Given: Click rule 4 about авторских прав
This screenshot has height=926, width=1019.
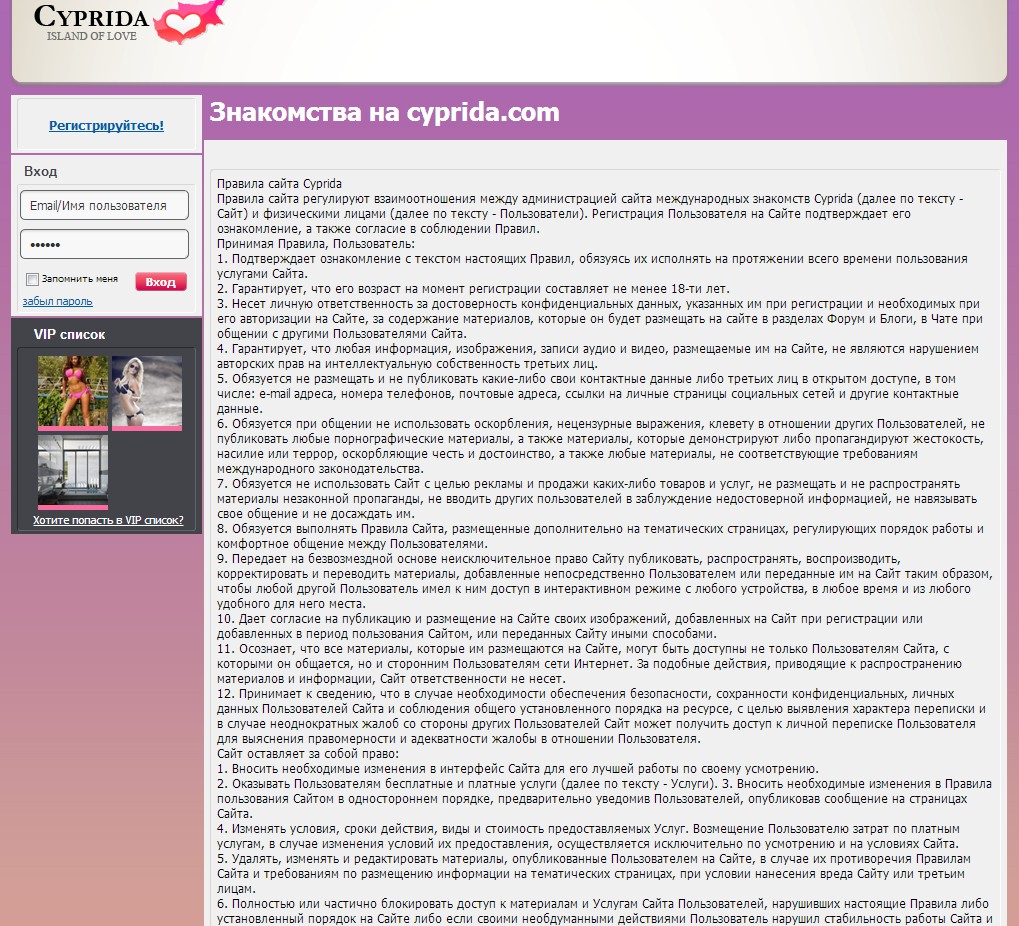Looking at the screenshot, I should click(597, 356).
